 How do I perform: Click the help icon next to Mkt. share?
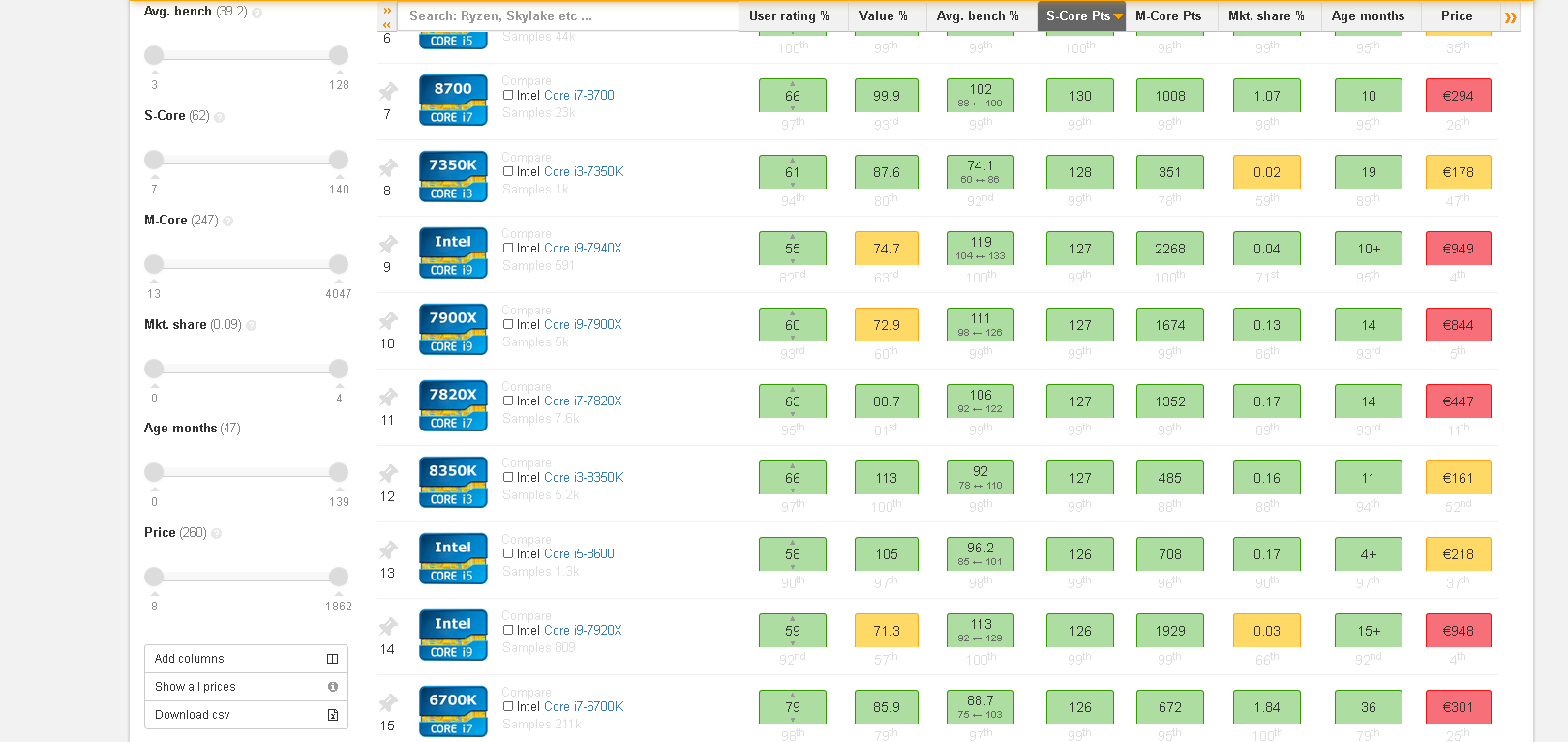pos(252,326)
